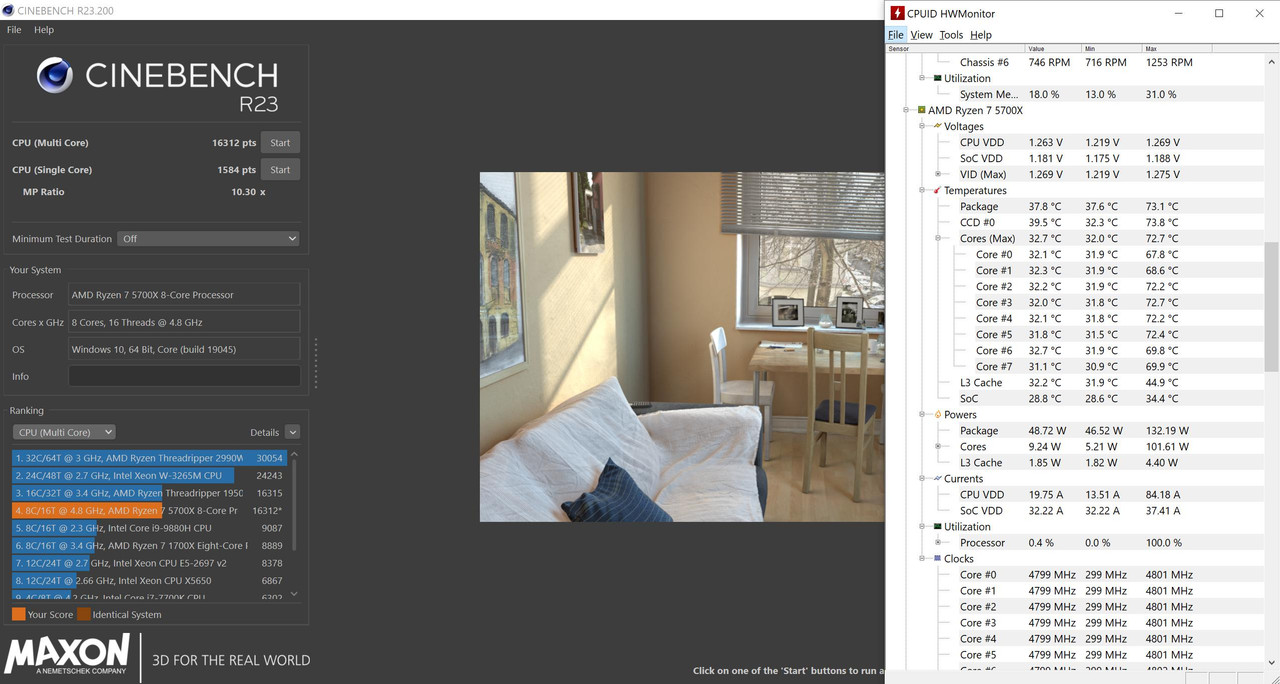1280x684 pixels.
Task: Select the Core i9-9880H ranking row
Action: coord(149,528)
